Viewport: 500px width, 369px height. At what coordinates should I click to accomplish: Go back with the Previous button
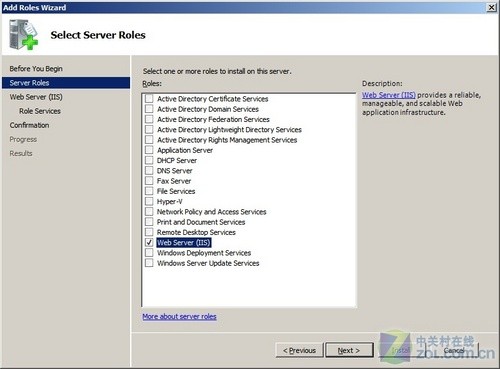(x=299, y=350)
